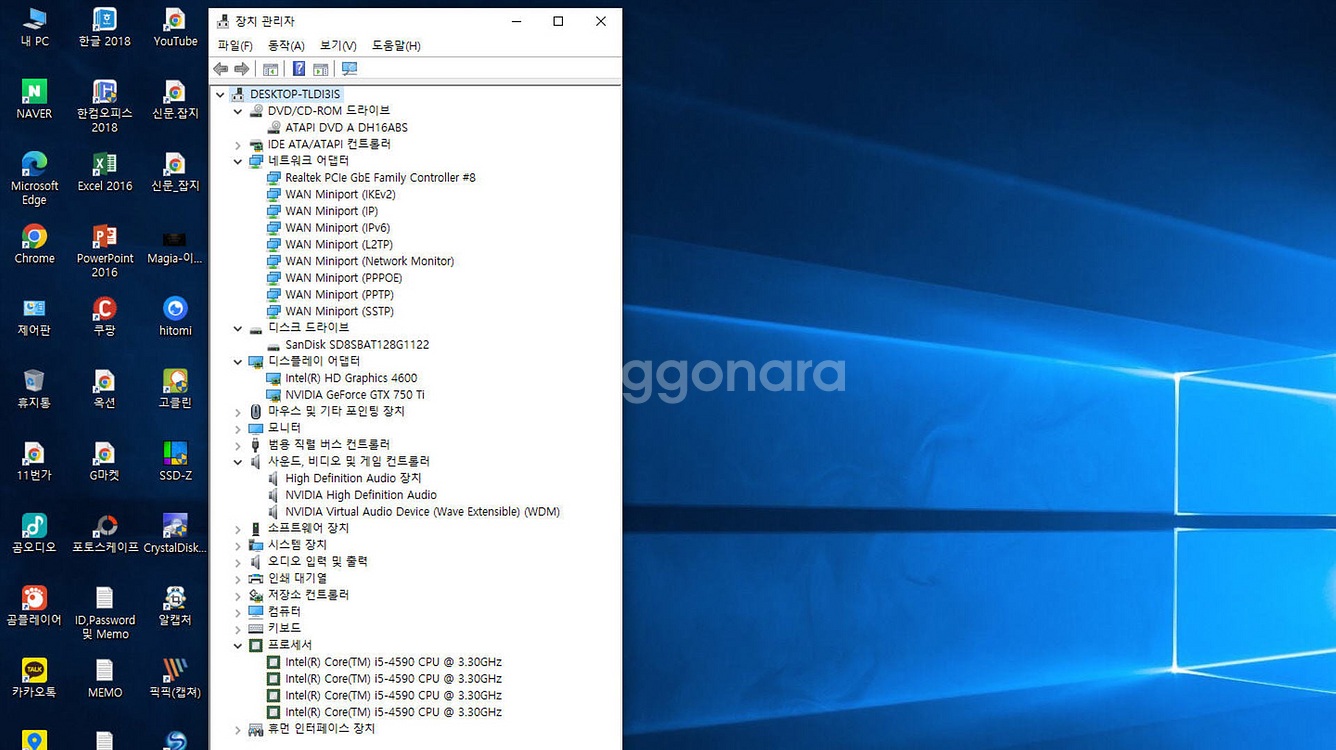
Task: Expand the 모니터 category
Action: pos(238,428)
